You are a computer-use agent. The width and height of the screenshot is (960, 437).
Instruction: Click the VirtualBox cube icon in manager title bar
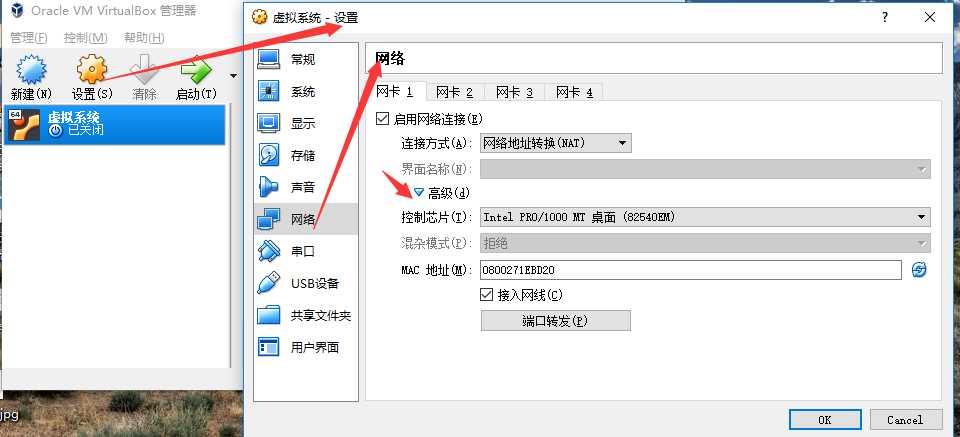17,11
